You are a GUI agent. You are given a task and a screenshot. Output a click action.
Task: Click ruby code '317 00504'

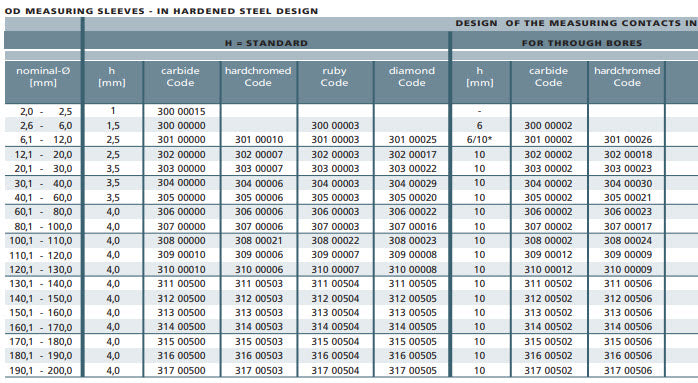point(335,371)
